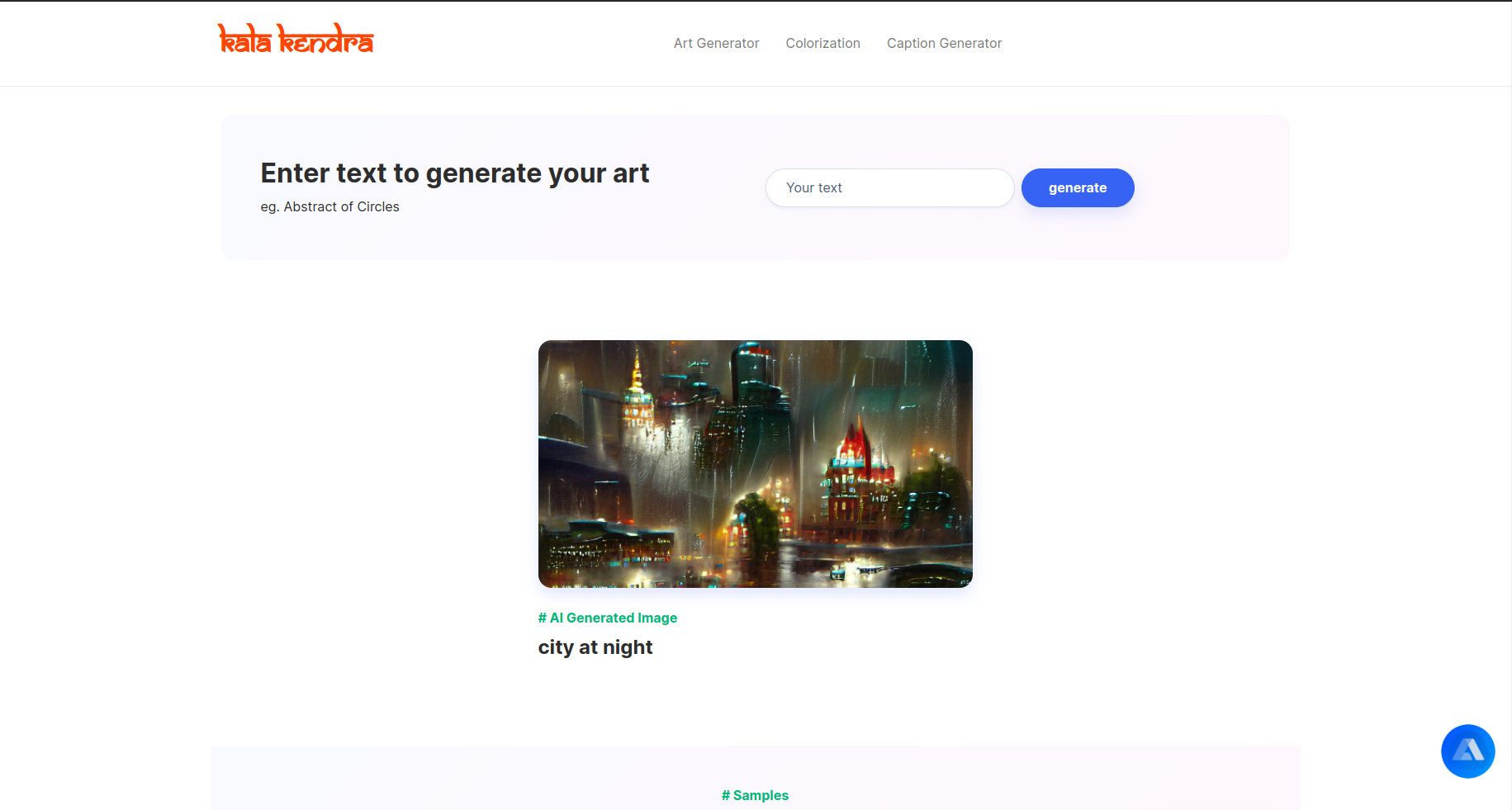This screenshot has width=1512, height=810.
Task: Click the yellow-lit tower in the artwork
Action: coord(636,395)
